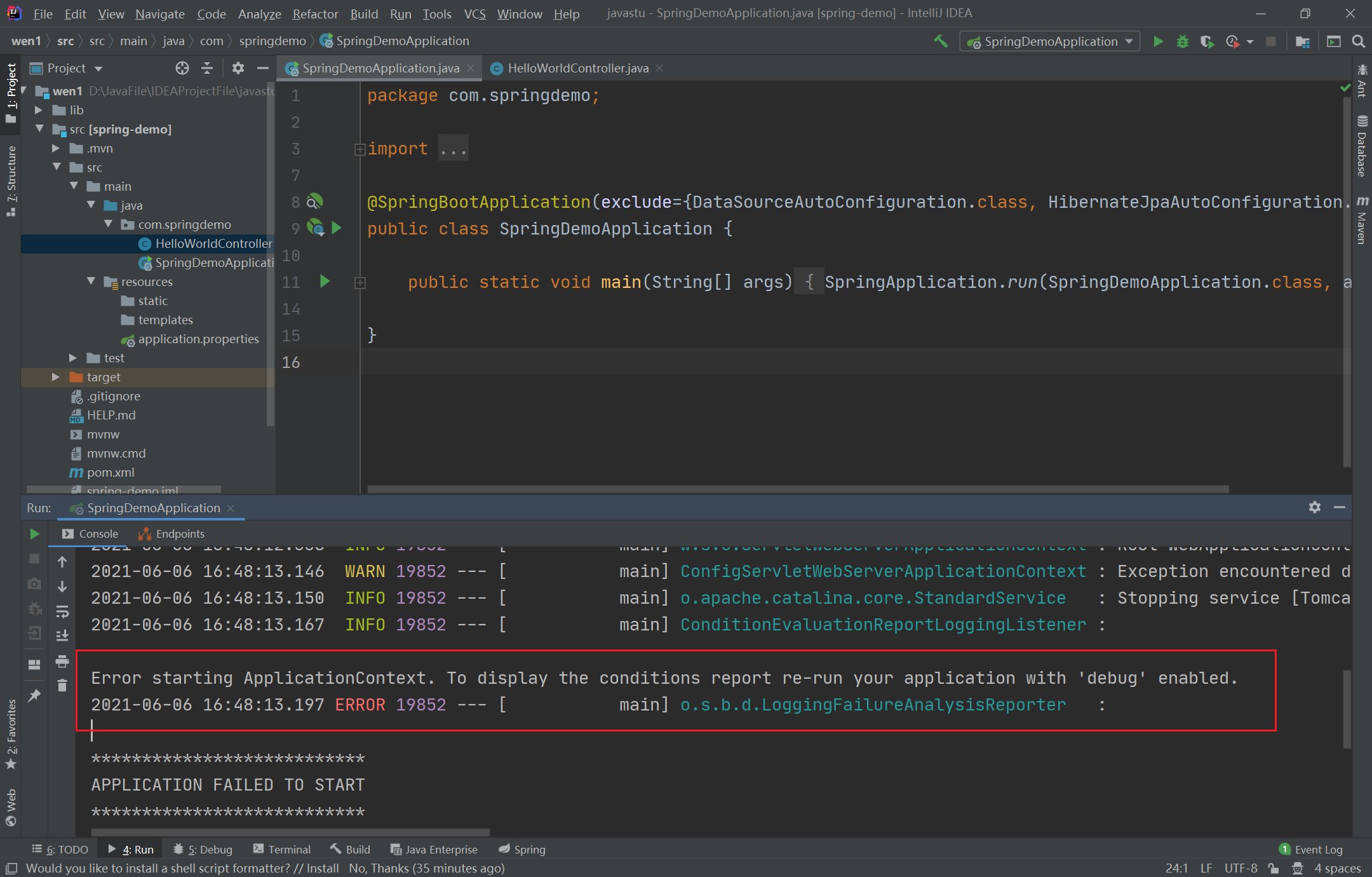The width and height of the screenshot is (1372, 877).
Task: Open the Refactor menu
Action: click(x=315, y=13)
